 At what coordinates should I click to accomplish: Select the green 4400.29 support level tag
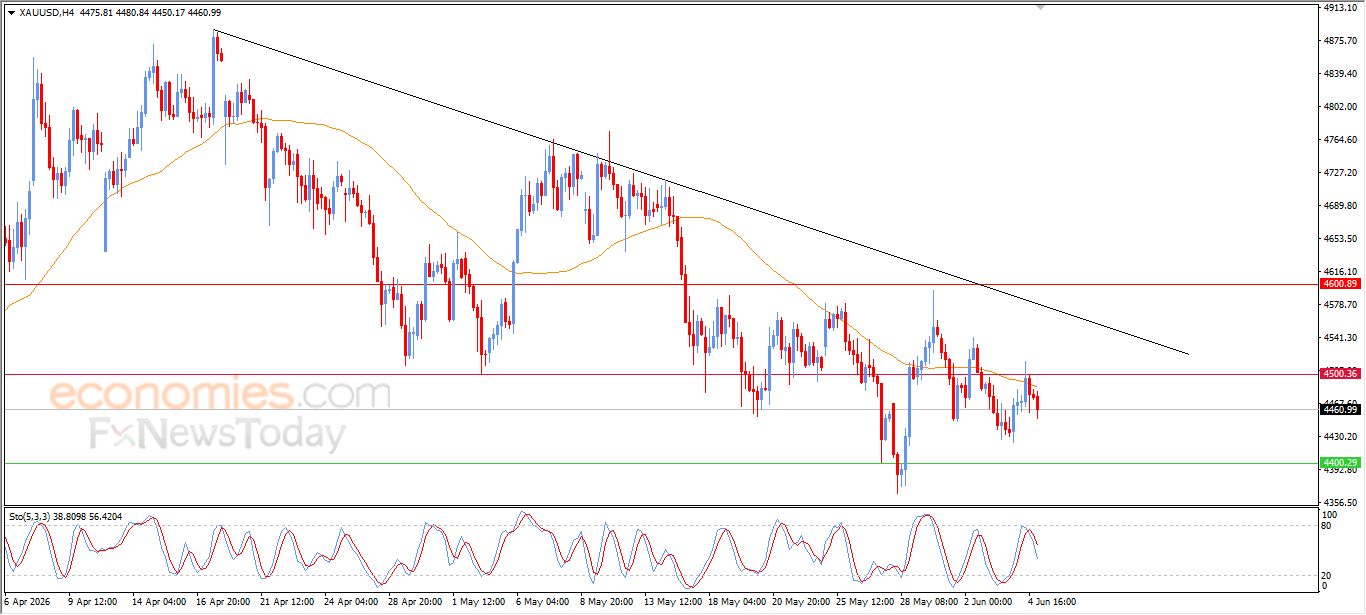pos(1340,462)
